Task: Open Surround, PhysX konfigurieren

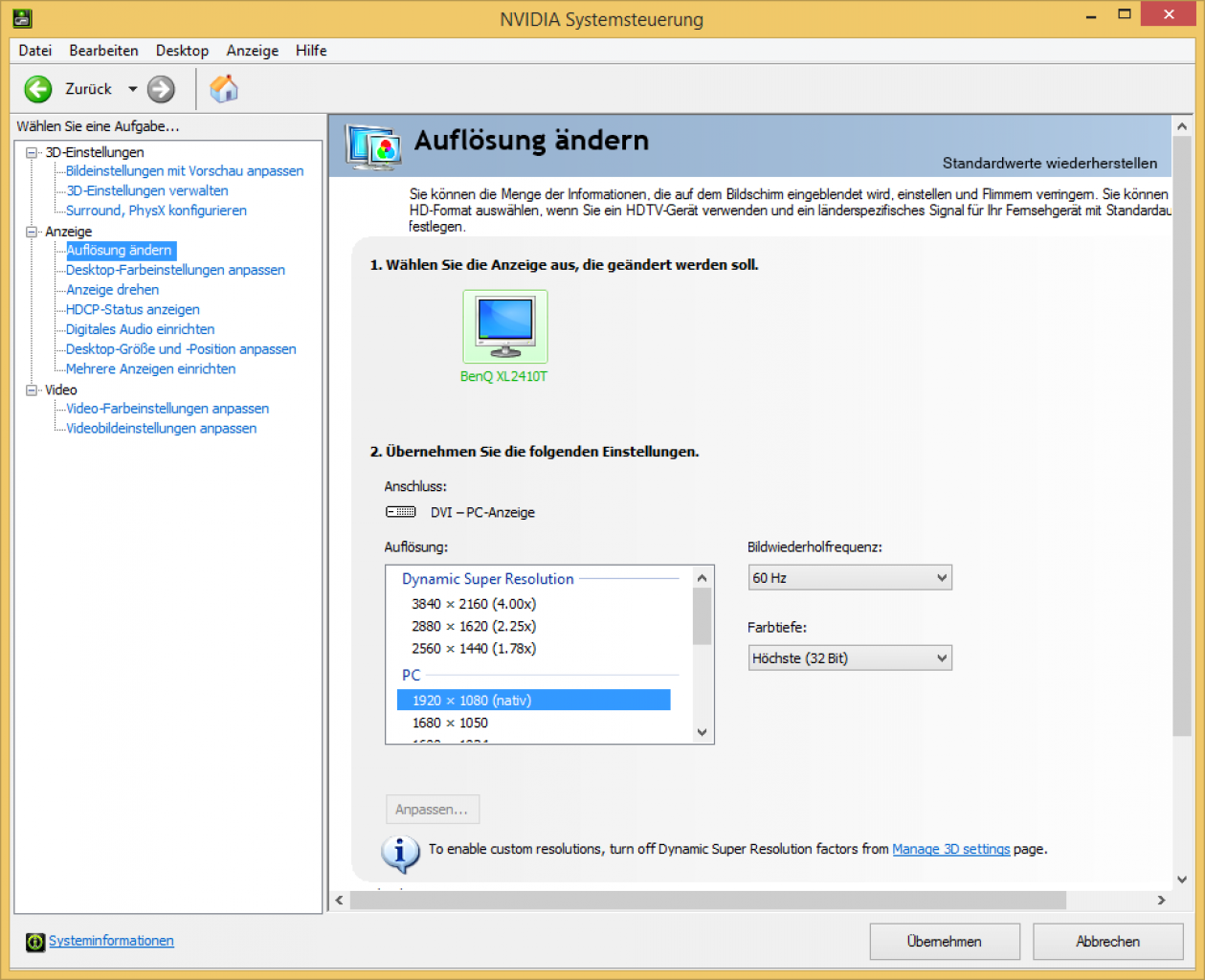Action: click(x=156, y=211)
